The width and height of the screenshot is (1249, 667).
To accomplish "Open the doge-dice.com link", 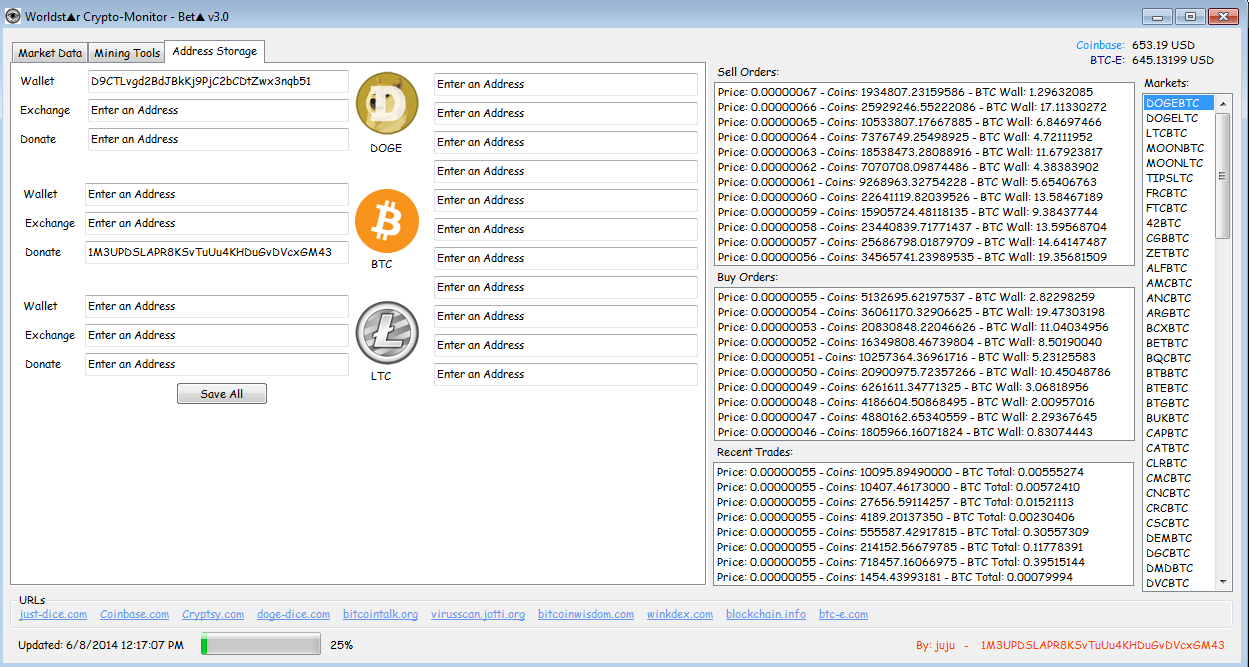I will click(293, 614).
